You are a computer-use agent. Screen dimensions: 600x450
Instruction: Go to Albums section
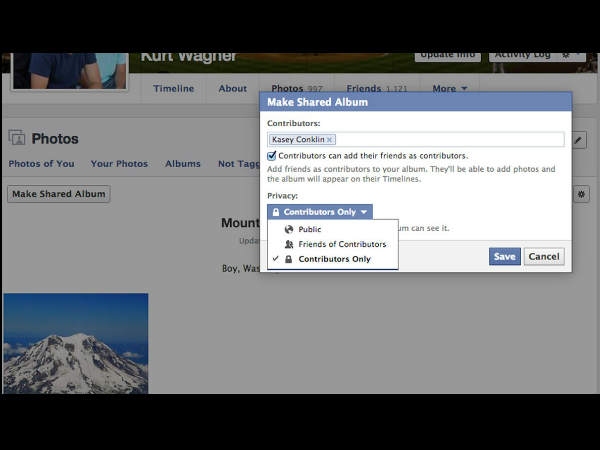183,164
